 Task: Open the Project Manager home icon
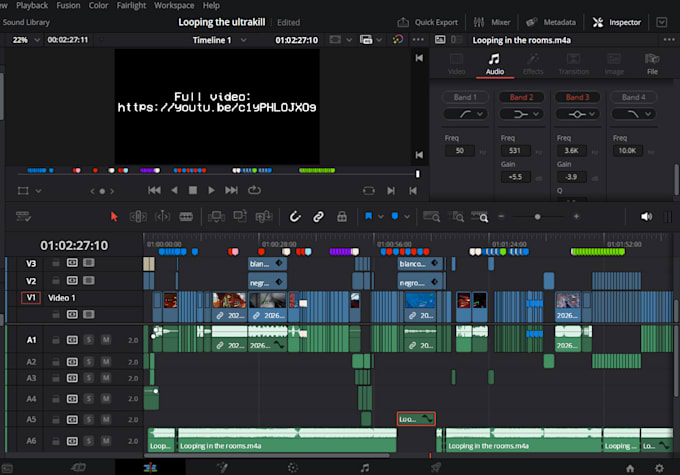click(x=630, y=468)
